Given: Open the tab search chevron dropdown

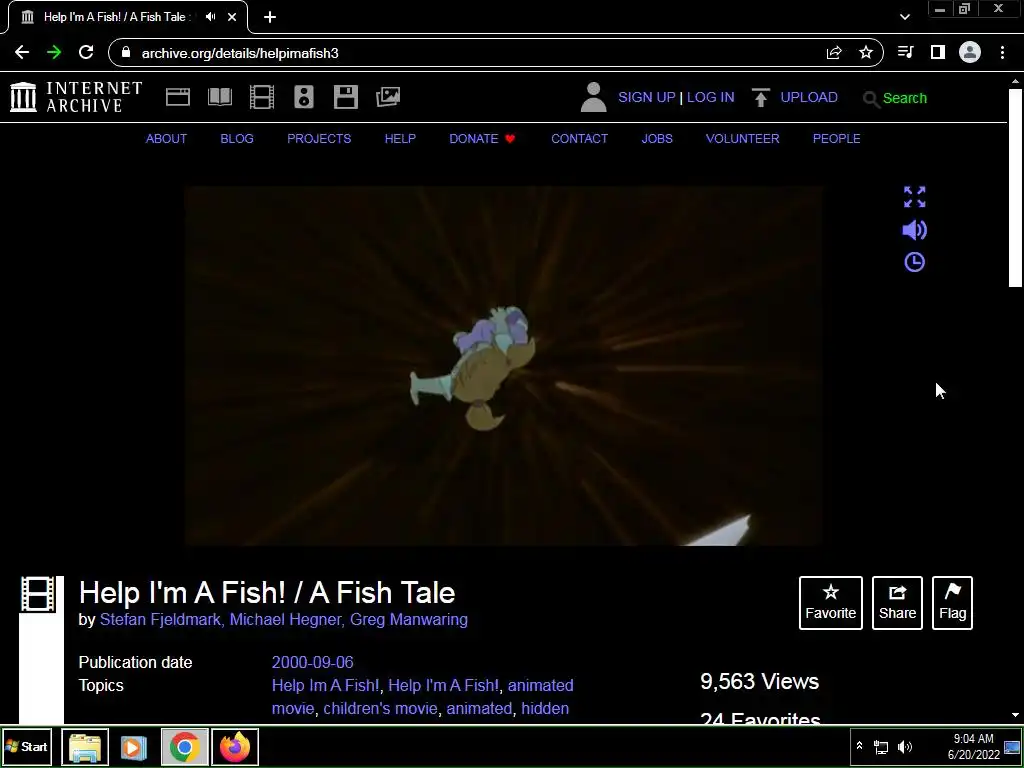Looking at the screenshot, I should [x=904, y=17].
